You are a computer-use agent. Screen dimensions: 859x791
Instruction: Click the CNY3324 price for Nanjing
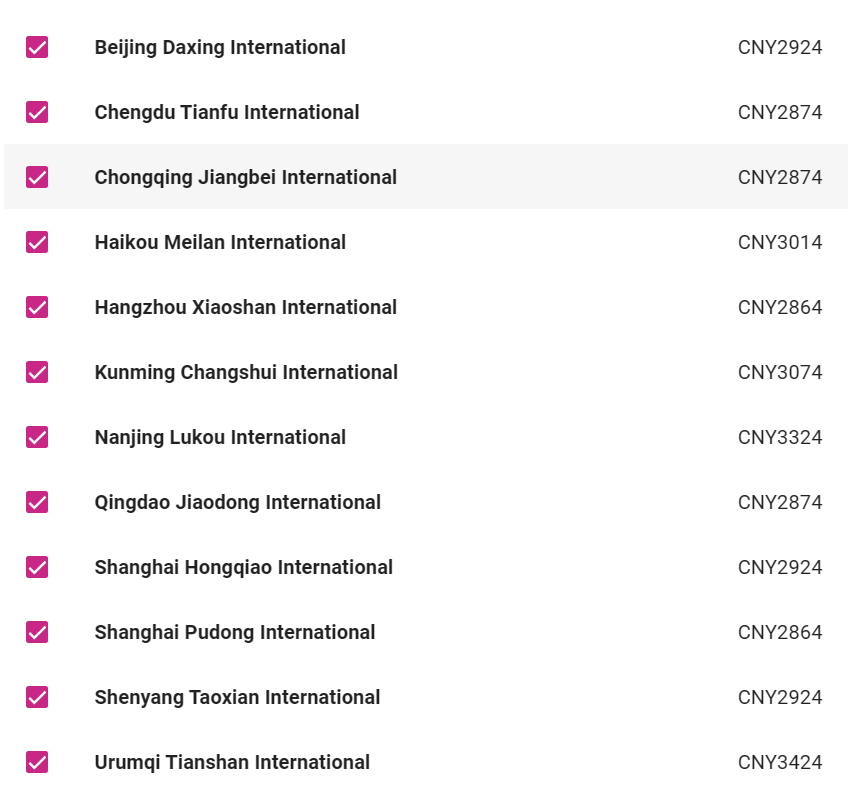pyautogui.click(x=780, y=437)
